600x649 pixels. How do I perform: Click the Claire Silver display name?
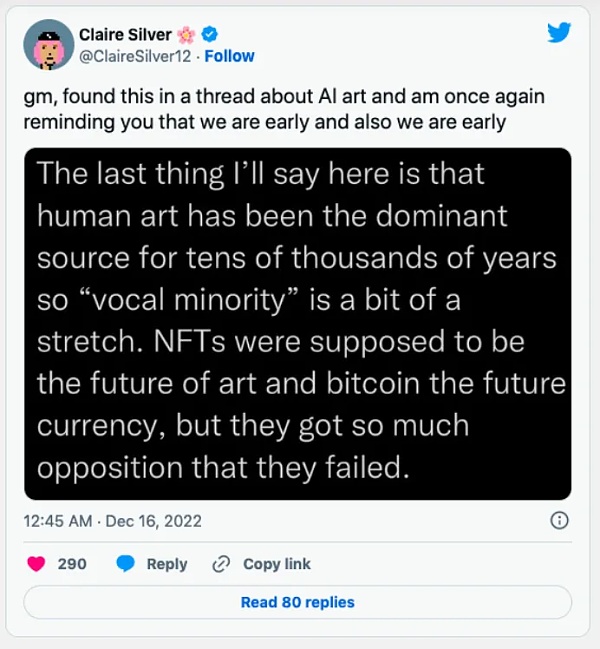(x=125, y=35)
